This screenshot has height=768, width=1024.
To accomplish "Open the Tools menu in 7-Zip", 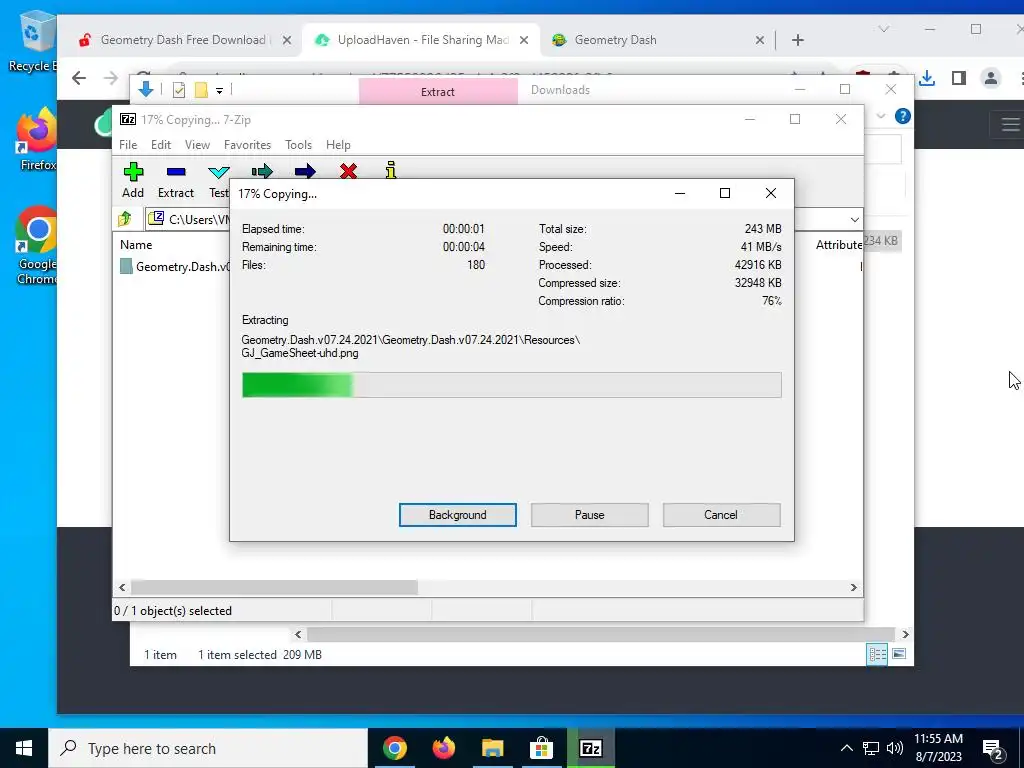I will 298,145.
